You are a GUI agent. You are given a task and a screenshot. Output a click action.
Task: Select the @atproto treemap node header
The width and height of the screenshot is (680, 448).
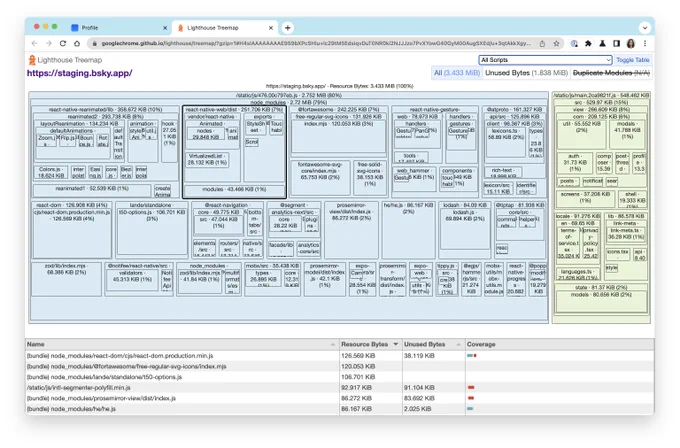coord(514,110)
